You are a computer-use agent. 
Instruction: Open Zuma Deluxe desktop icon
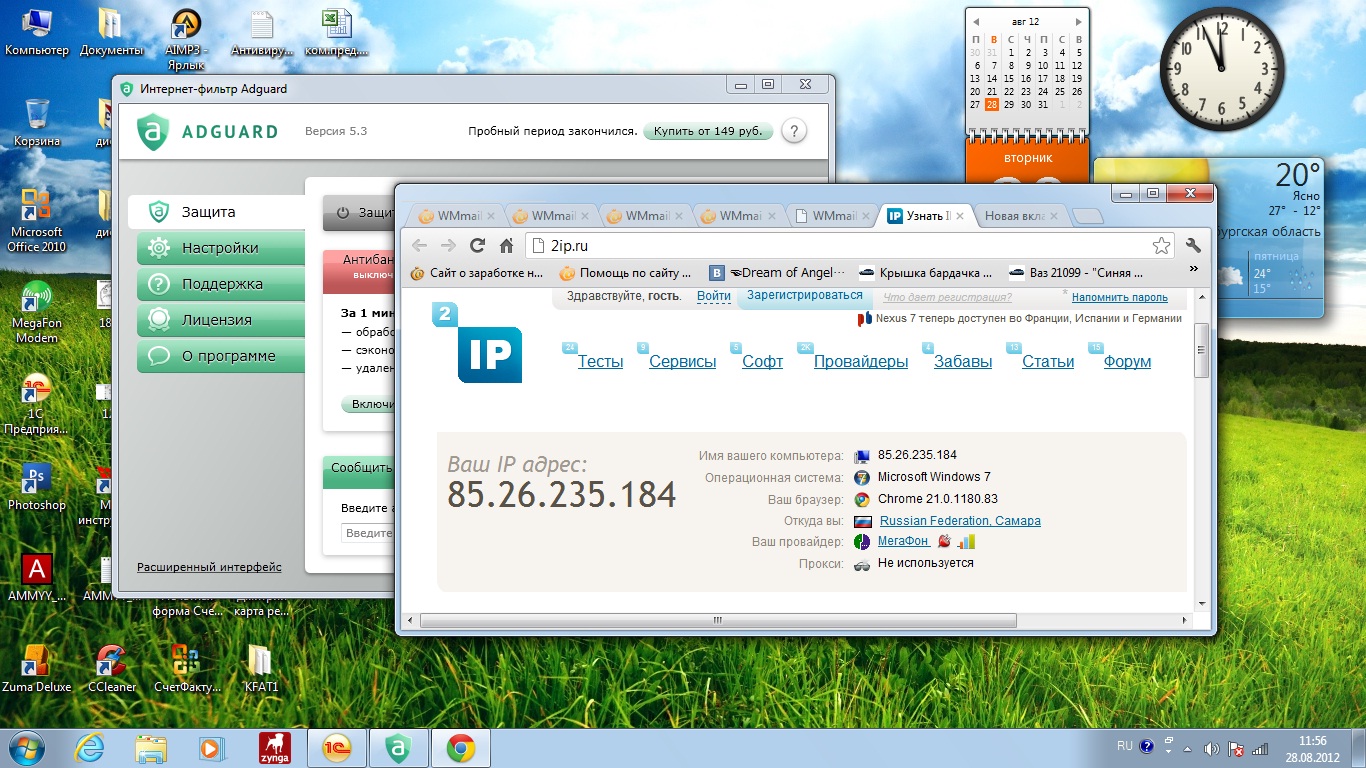(x=37, y=668)
